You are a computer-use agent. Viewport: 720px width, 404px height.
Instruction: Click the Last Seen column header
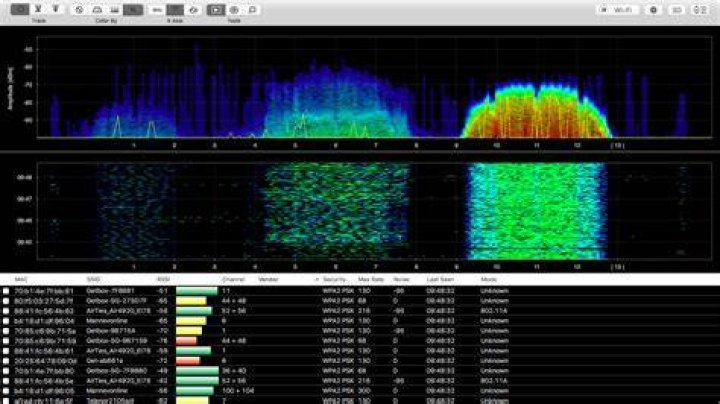(440, 279)
